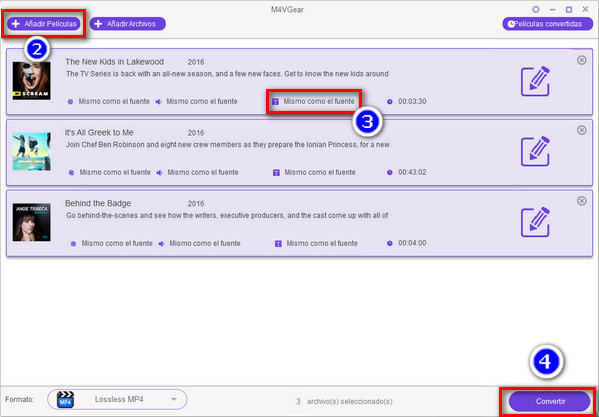Click the MP4 clapperboard format icon
The image size is (599, 417).
tap(65, 399)
